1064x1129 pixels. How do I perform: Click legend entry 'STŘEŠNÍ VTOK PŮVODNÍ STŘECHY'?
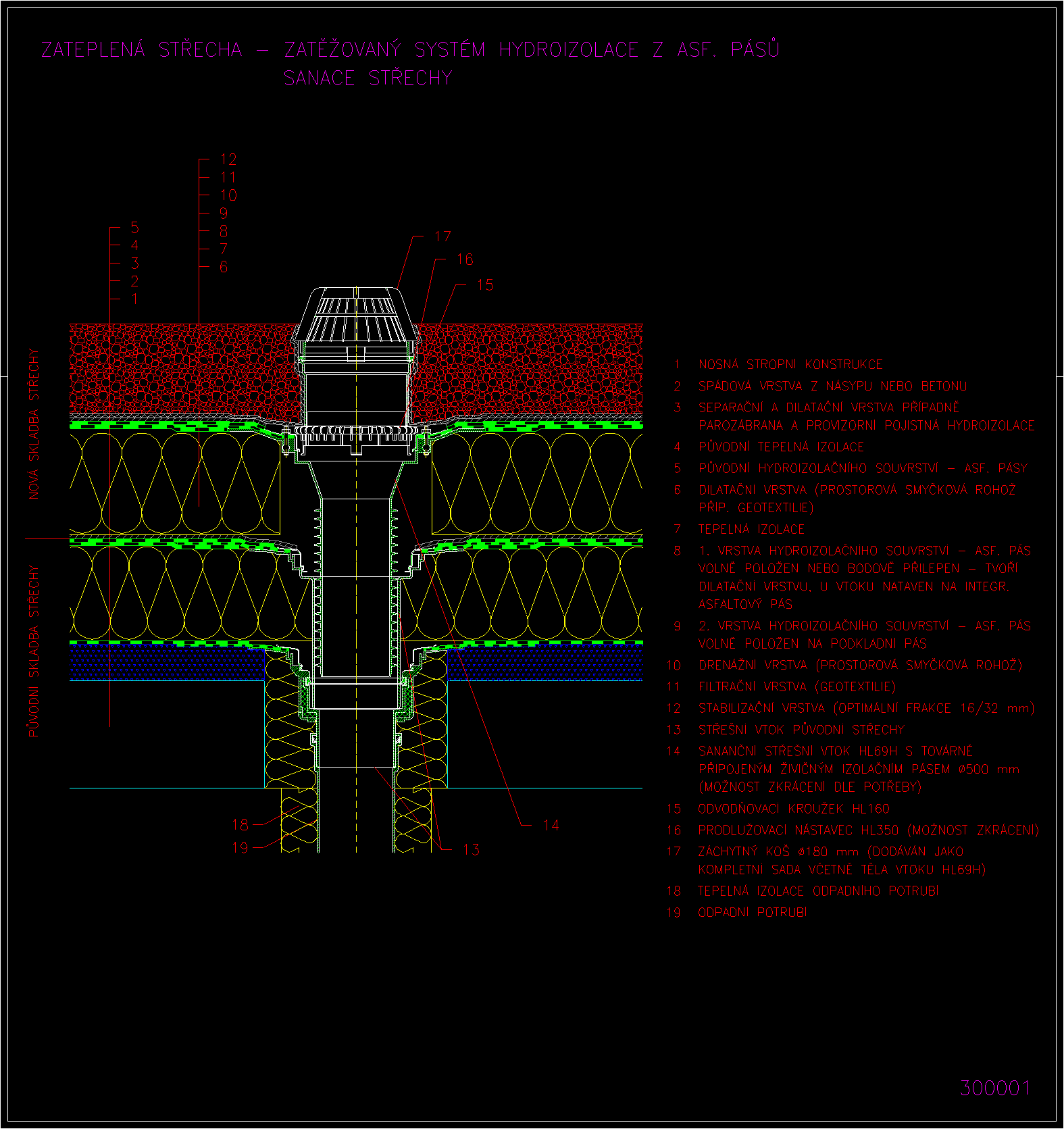pos(801,730)
